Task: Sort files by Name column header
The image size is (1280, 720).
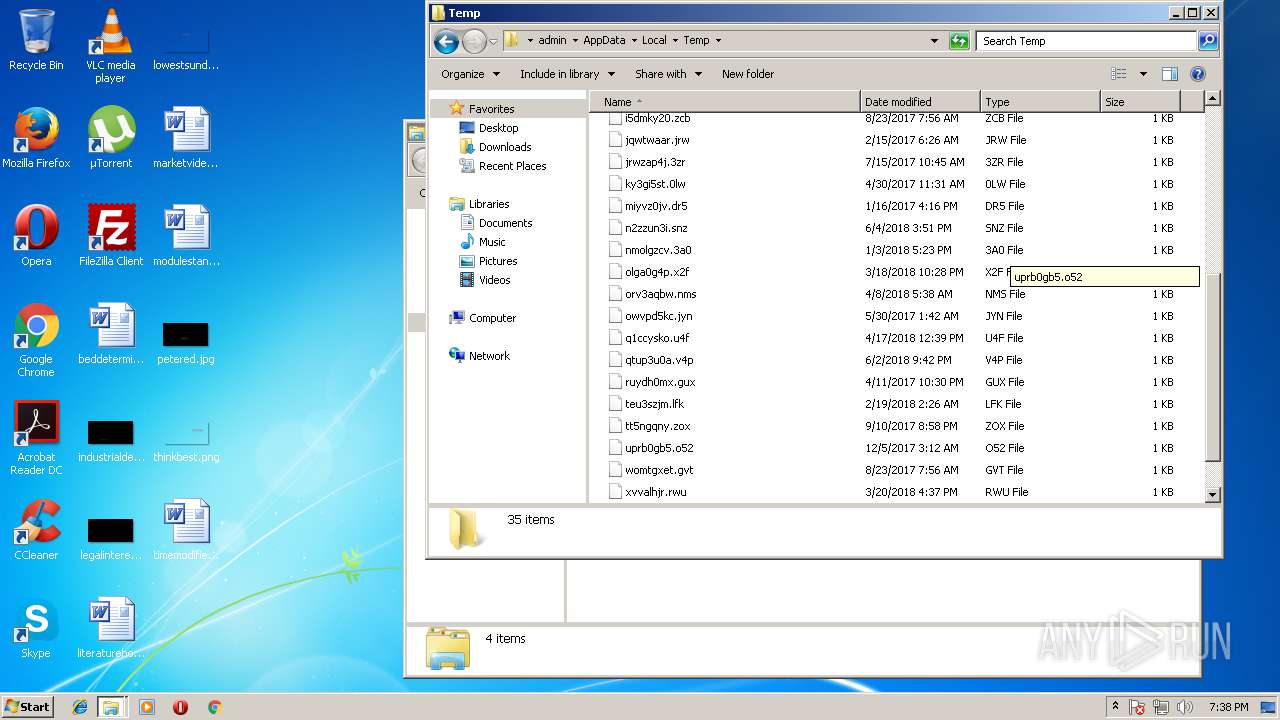Action: [724, 102]
